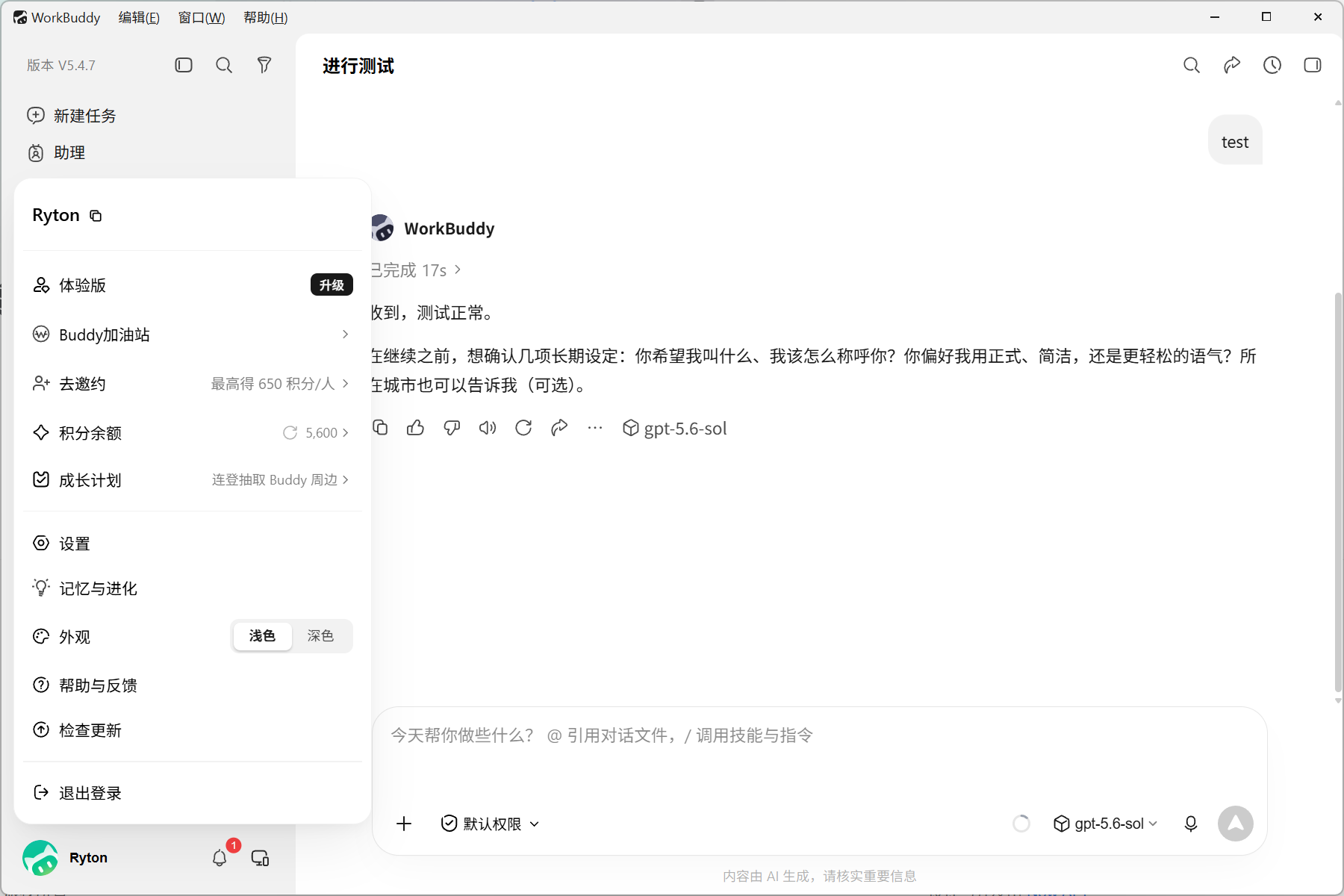Image resolution: width=1344 pixels, height=896 pixels.
Task: Start voice input microphone
Action: [x=1191, y=824]
